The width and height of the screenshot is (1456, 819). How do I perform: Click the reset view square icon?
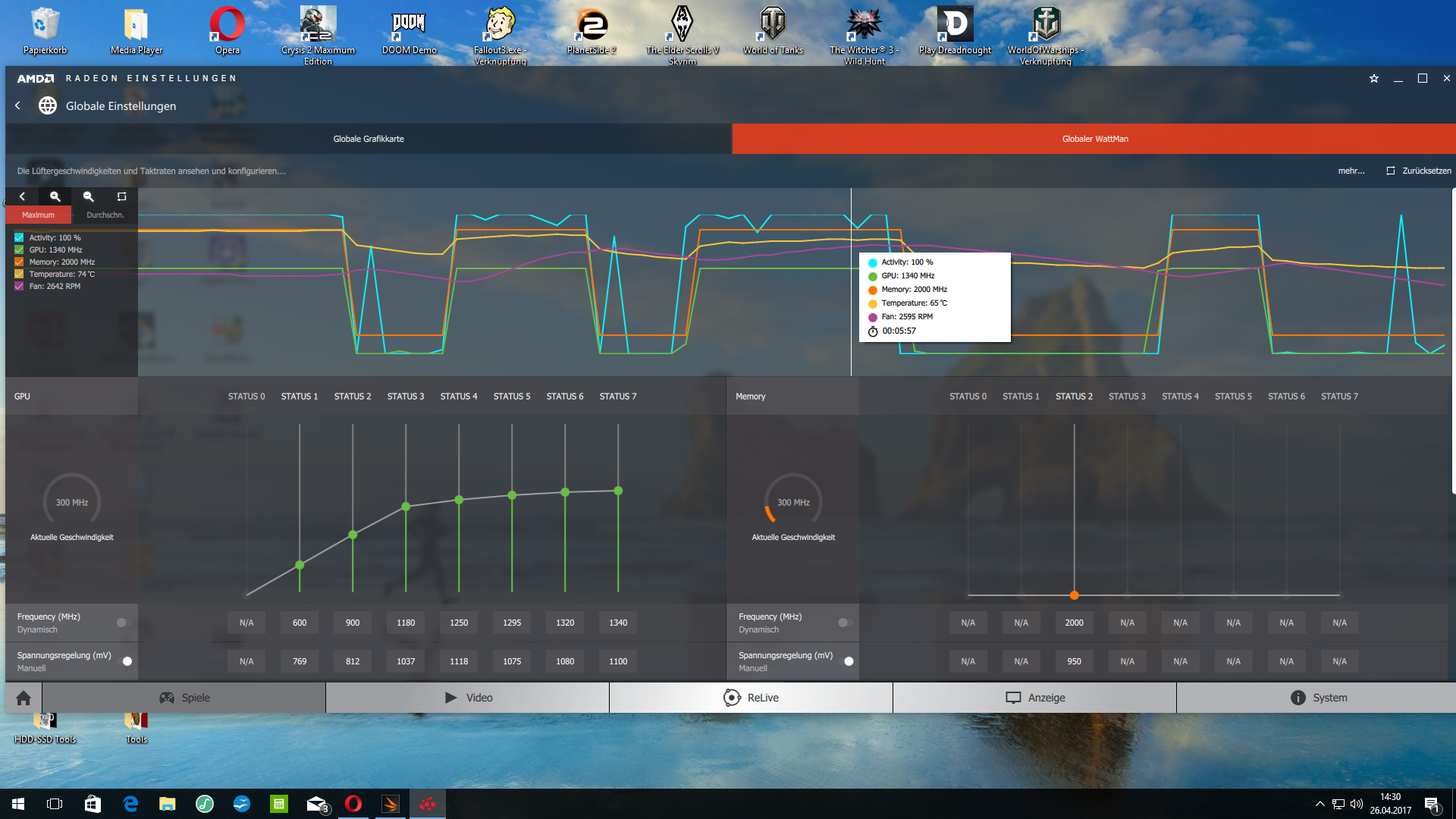pos(121,196)
